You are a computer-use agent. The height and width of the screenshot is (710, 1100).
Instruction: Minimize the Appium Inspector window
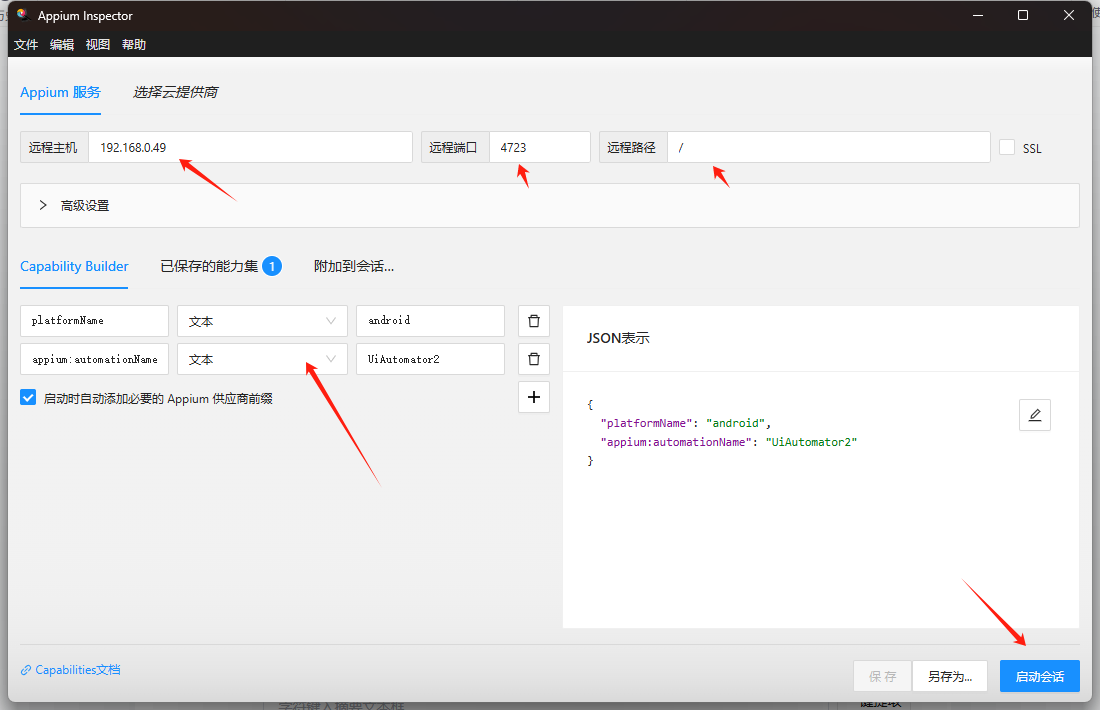coord(977,15)
